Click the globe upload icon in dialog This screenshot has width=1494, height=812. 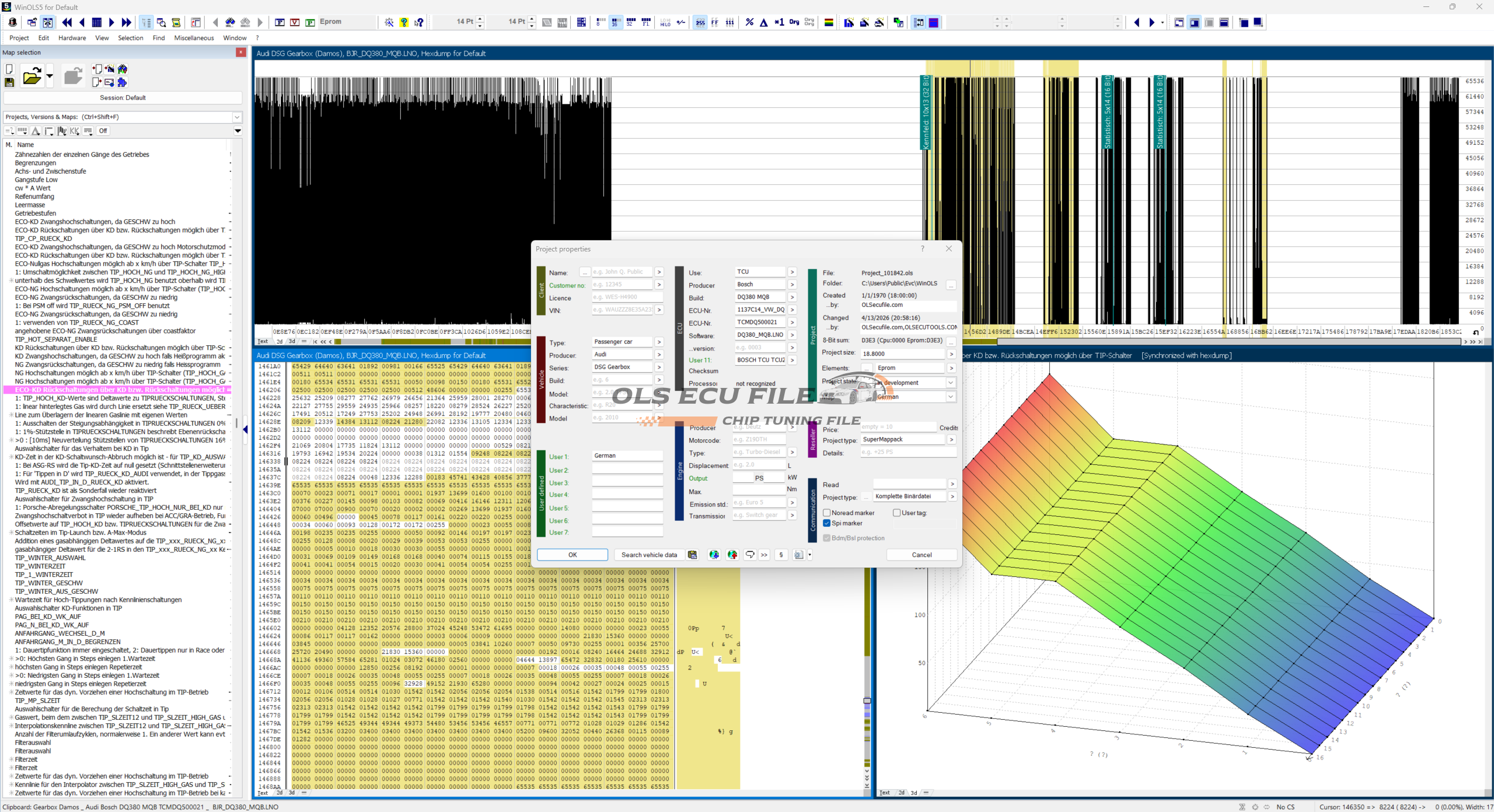point(732,555)
